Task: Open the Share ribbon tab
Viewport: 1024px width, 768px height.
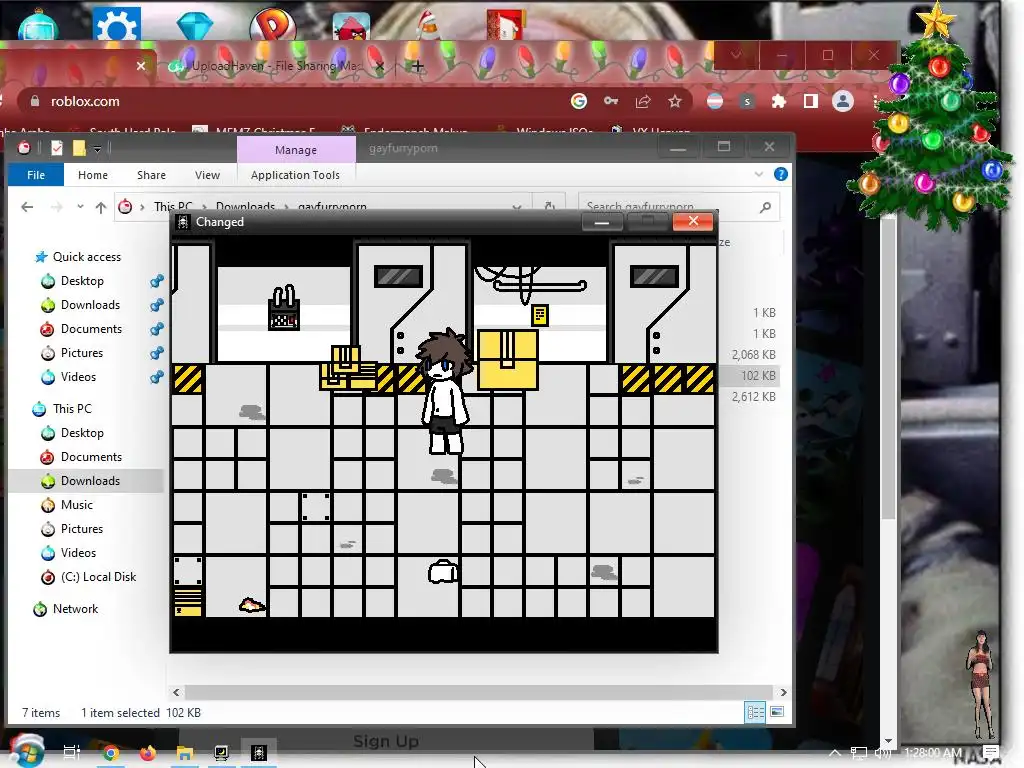Action: 152,175
